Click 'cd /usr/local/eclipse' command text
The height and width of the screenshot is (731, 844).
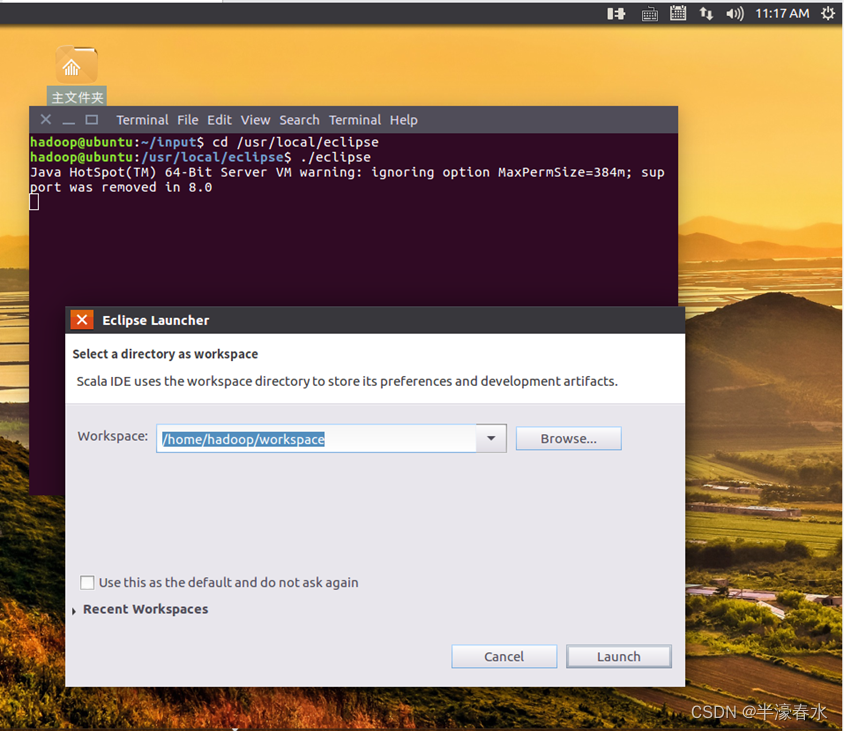296,142
